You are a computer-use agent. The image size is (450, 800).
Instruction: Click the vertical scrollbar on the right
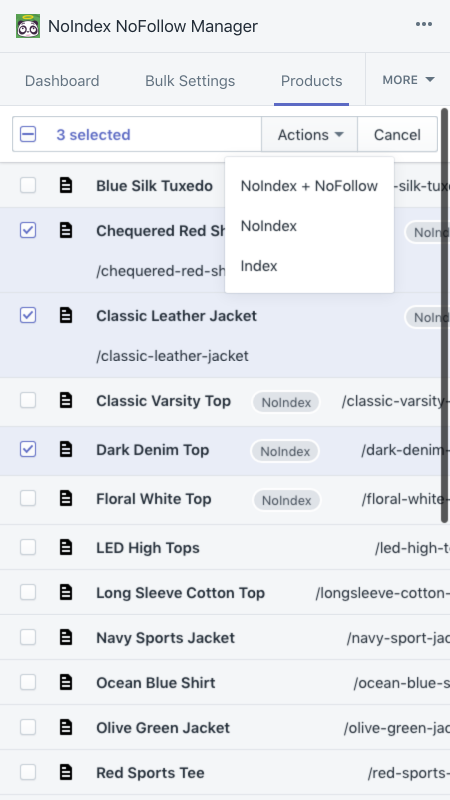(444, 315)
